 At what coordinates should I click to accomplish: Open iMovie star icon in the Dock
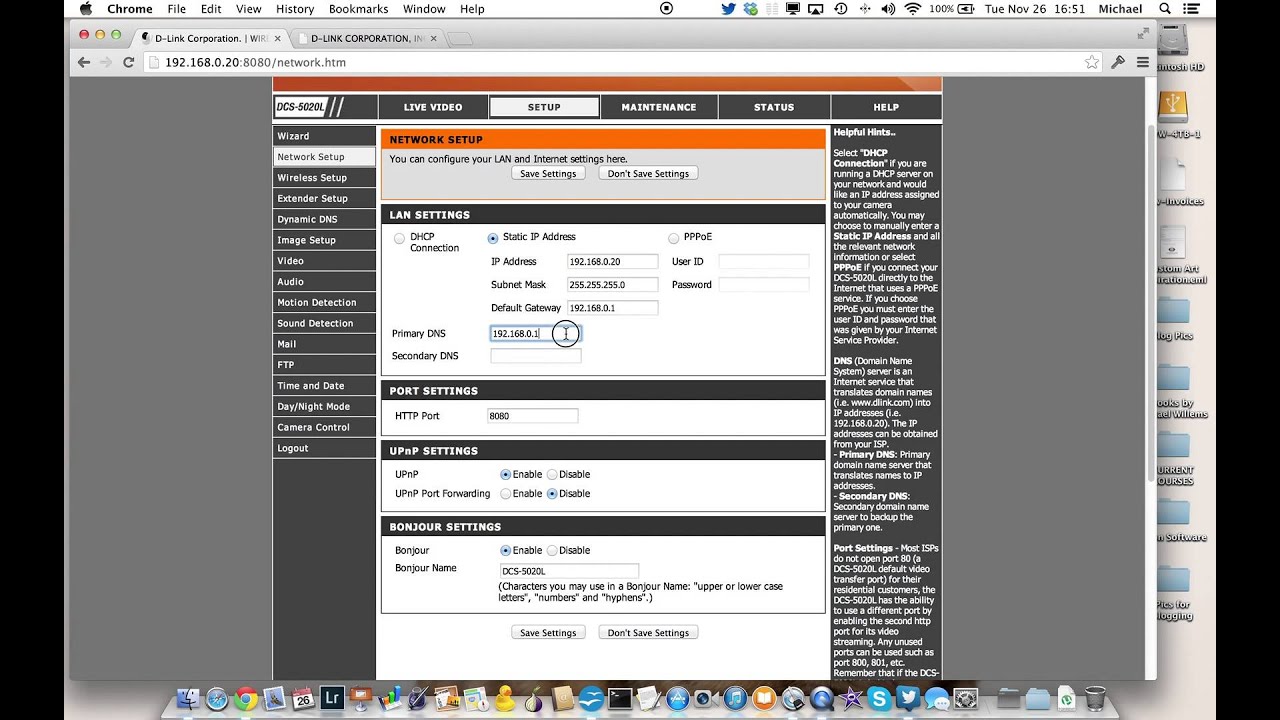click(851, 698)
